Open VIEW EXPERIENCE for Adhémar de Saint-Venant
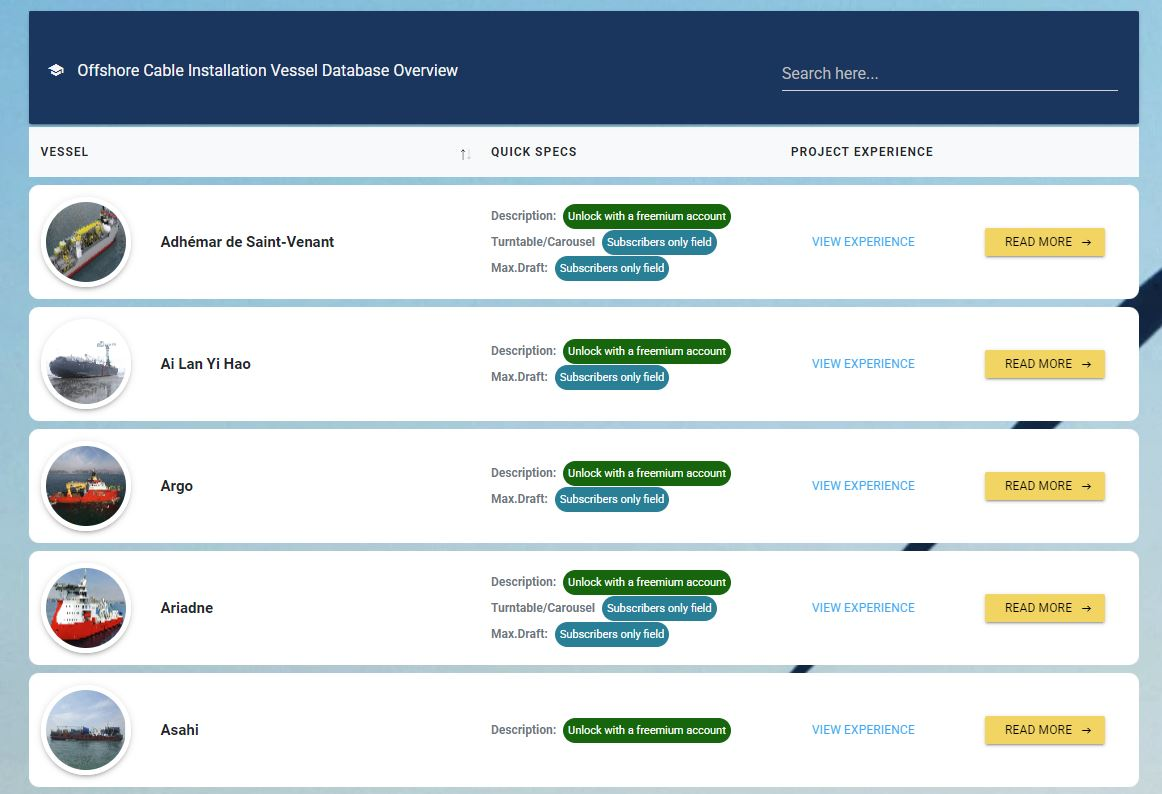This screenshot has height=794, width=1162. point(862,242)
